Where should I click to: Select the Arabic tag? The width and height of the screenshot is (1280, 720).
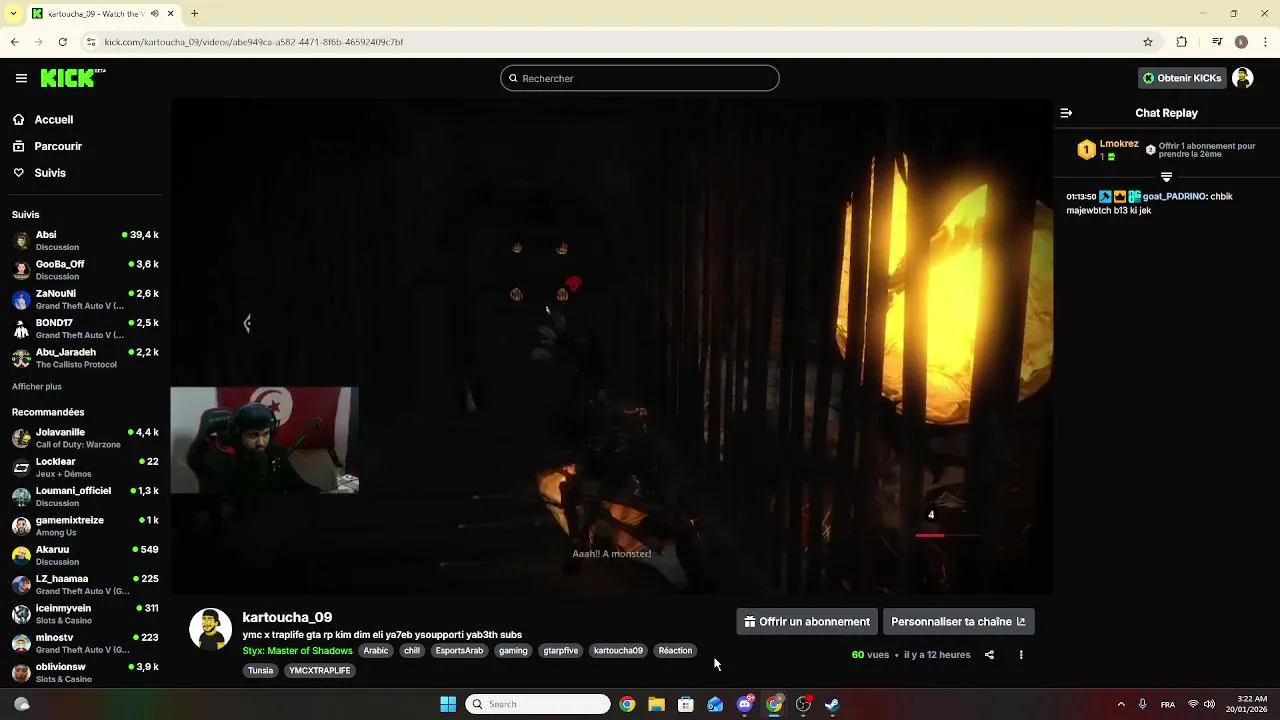(x=376, y=651)
